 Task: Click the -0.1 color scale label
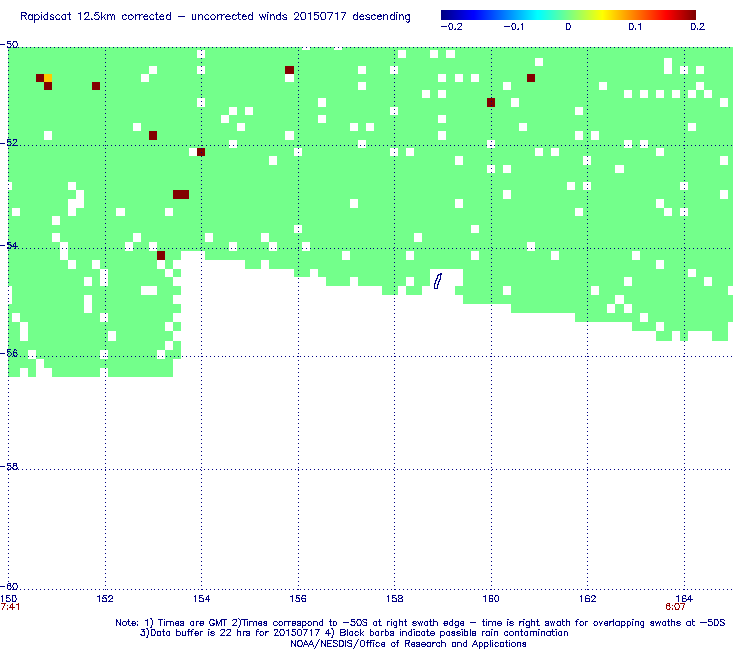(514, 27)
